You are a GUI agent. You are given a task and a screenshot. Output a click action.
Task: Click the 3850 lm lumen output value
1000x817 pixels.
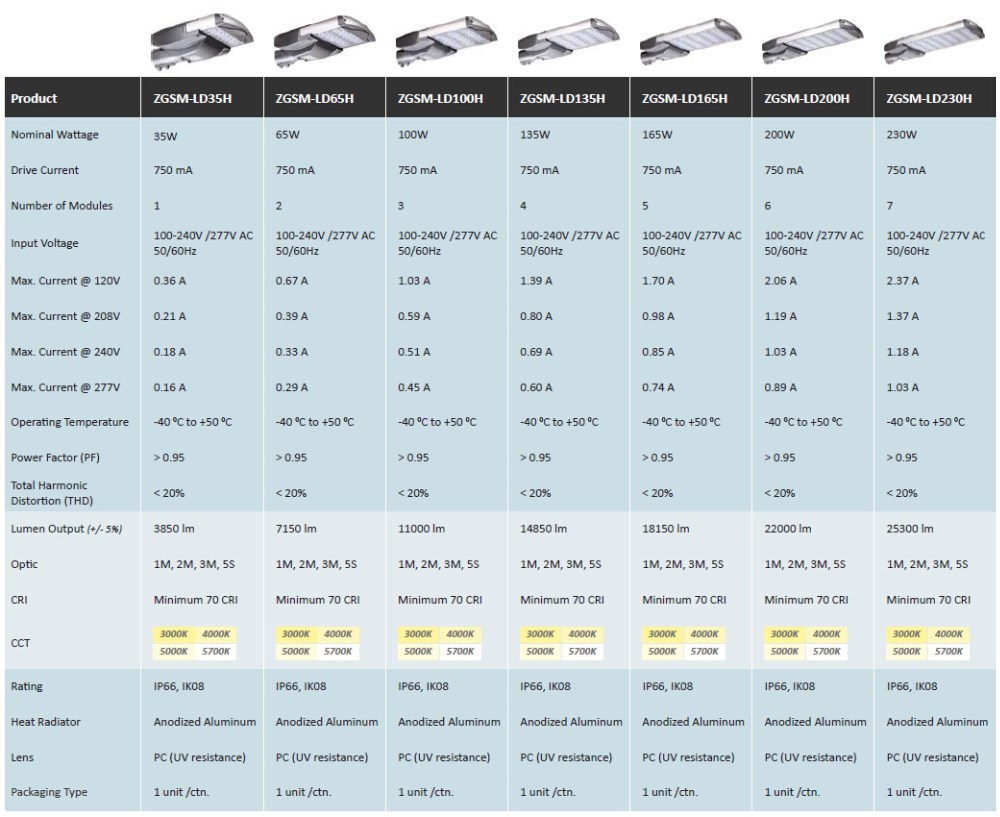point(174,529)
